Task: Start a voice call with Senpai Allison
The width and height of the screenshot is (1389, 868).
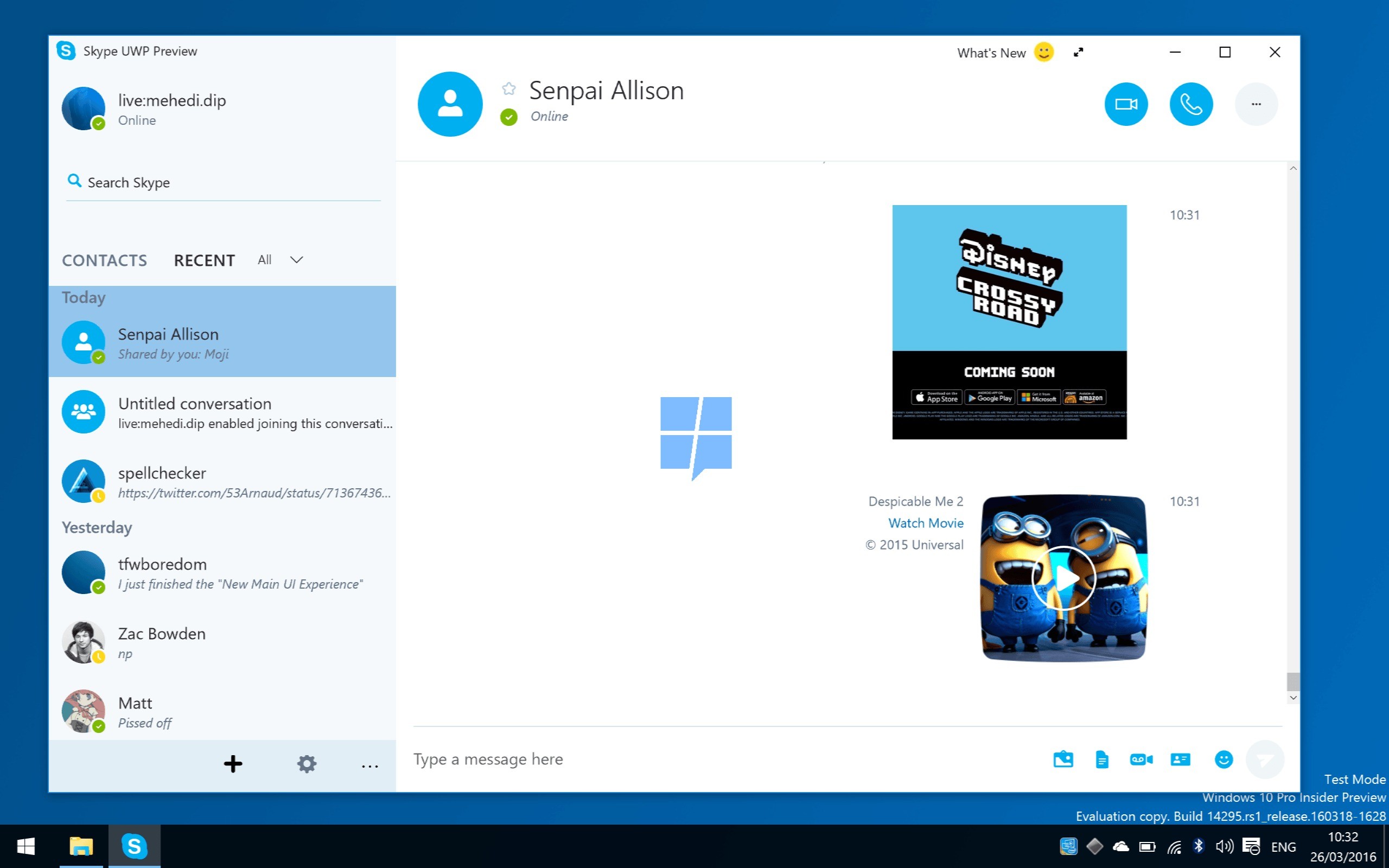Action: [x=1191, y=104]
